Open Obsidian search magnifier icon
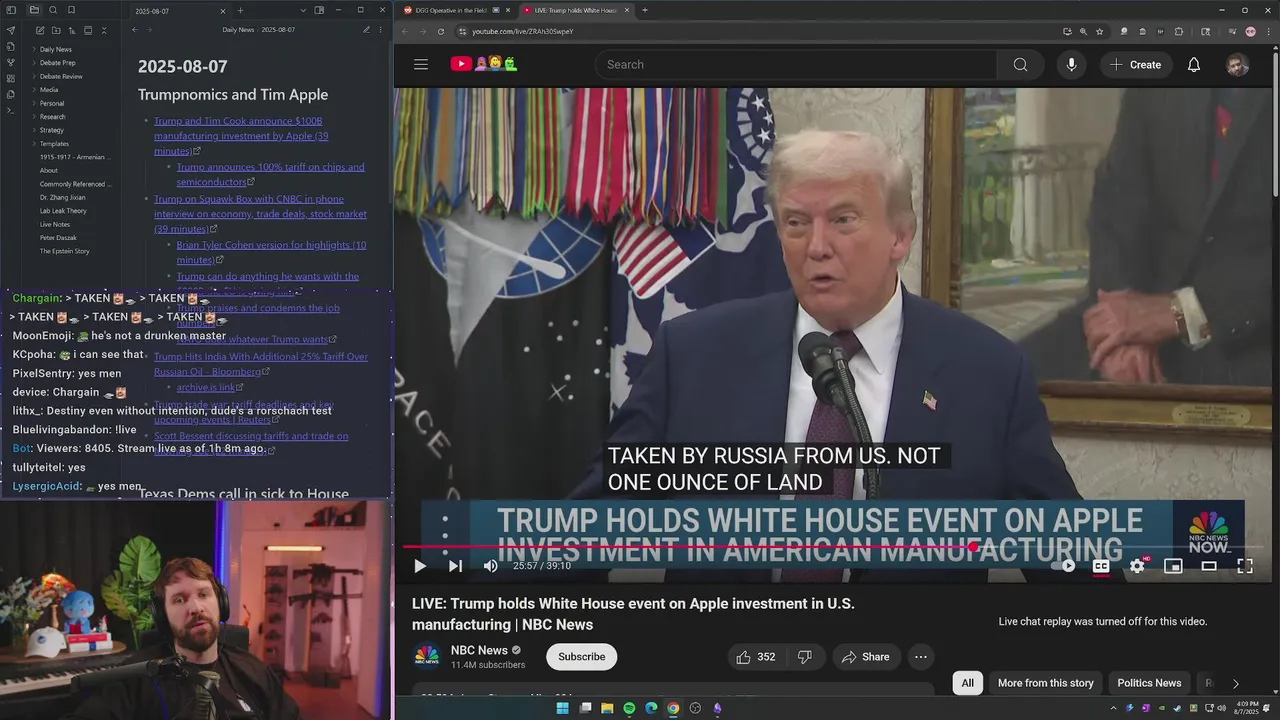 coord(53,10)
